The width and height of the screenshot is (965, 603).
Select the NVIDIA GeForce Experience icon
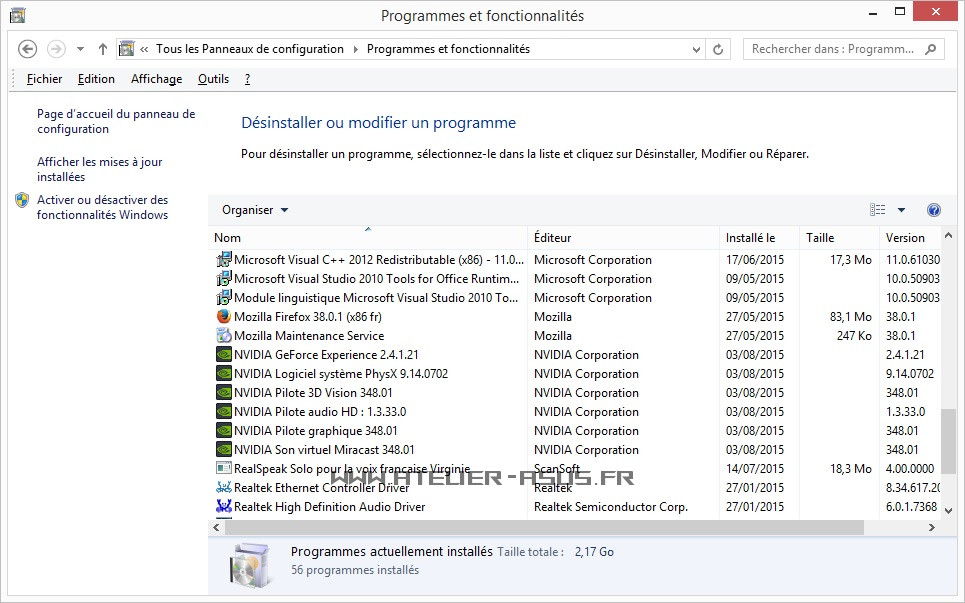pyautogui.click(x=224, y=355)
